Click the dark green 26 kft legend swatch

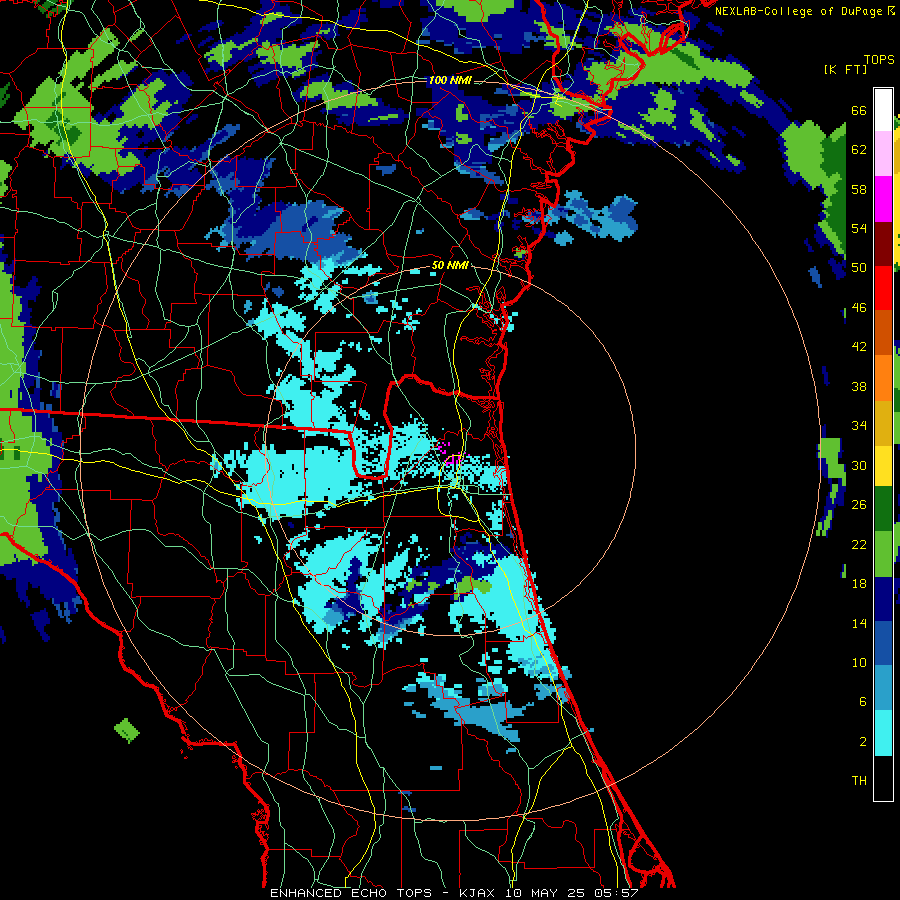click(x=883, y=509)
